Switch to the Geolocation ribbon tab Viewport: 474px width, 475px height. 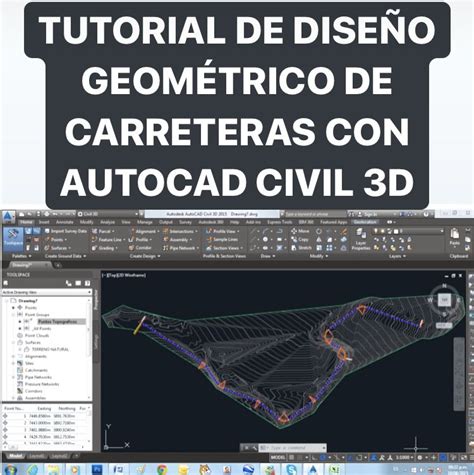[x=365, y=222]
